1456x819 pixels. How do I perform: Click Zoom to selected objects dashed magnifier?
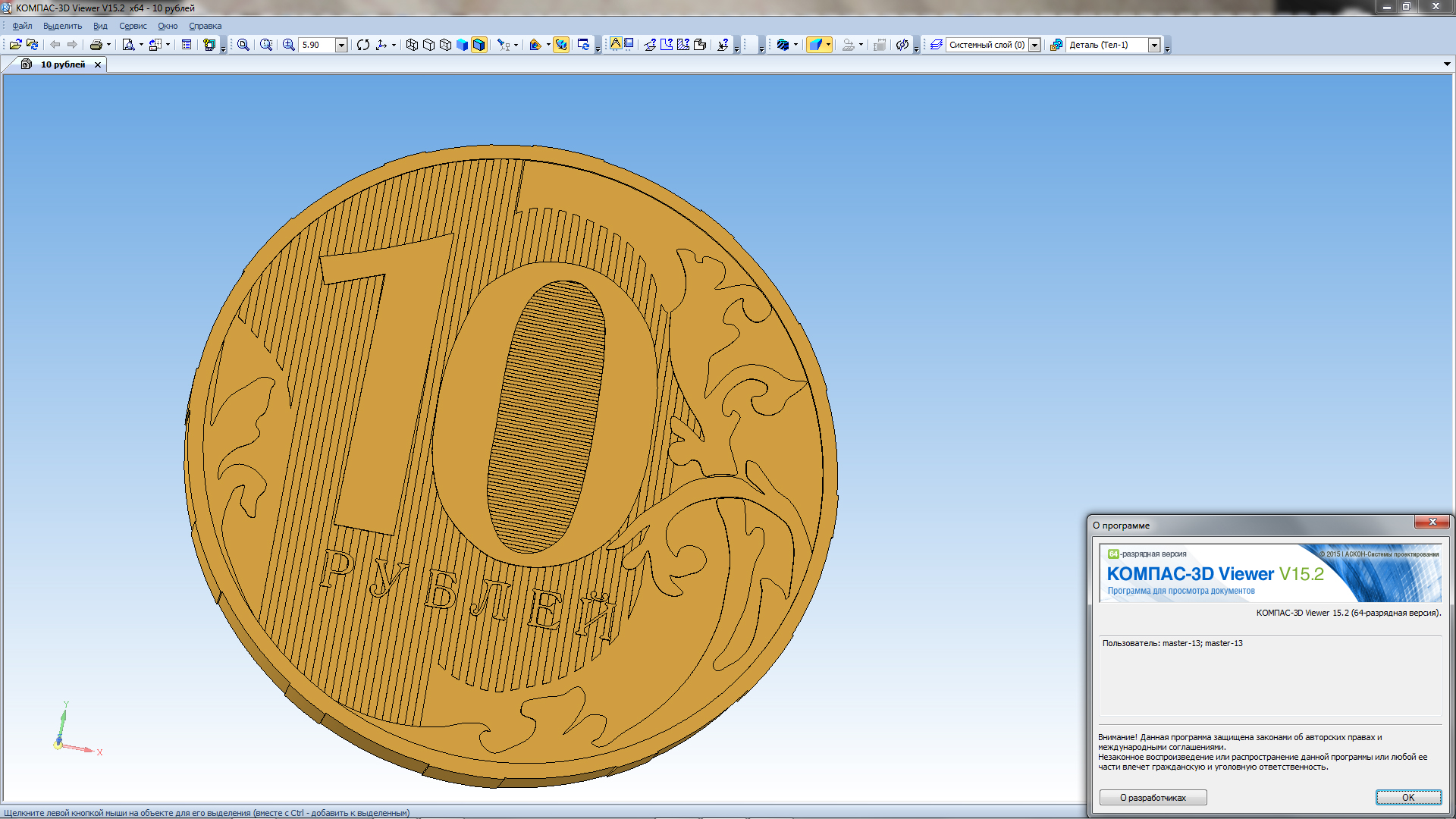point(266,45)
